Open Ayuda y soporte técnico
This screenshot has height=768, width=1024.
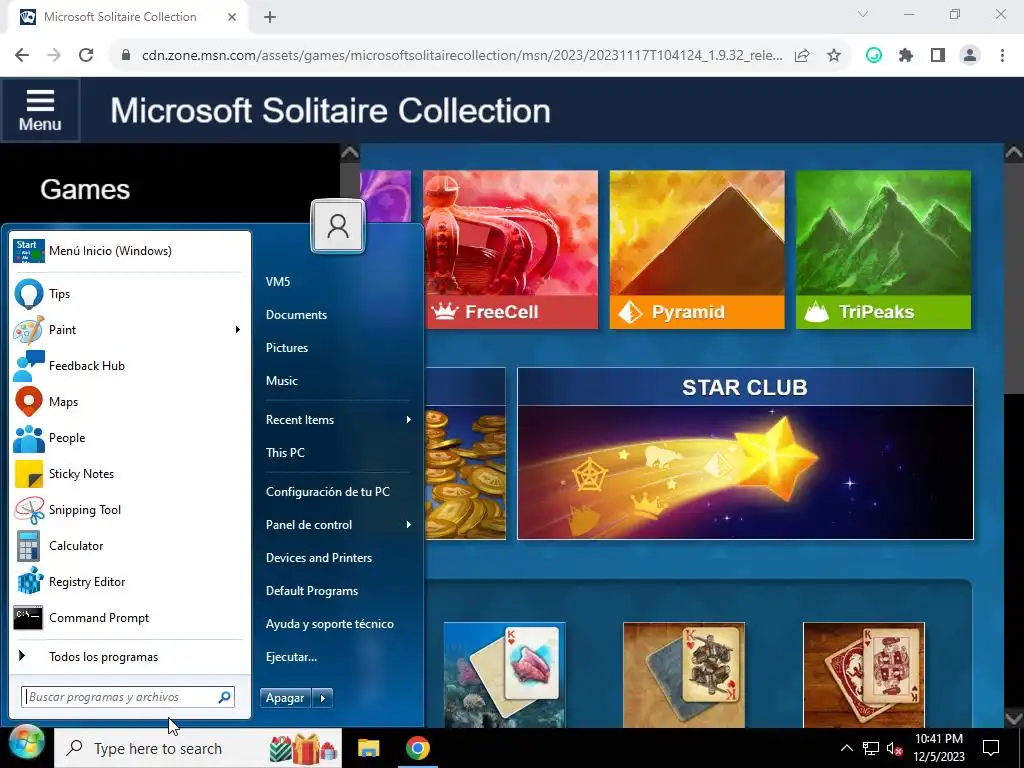(330, 624)
